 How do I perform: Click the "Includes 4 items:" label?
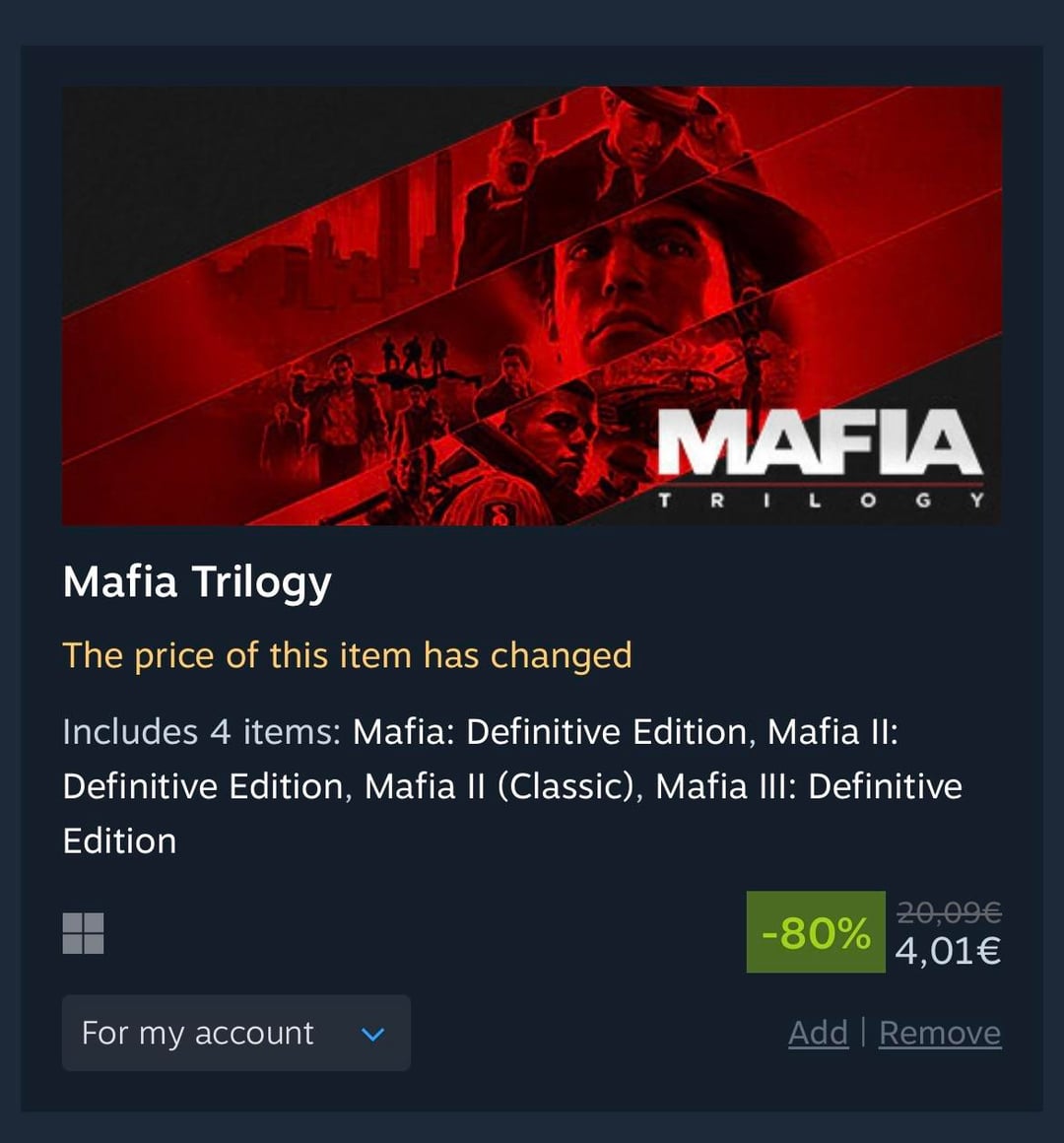click(x=201, y=731)
